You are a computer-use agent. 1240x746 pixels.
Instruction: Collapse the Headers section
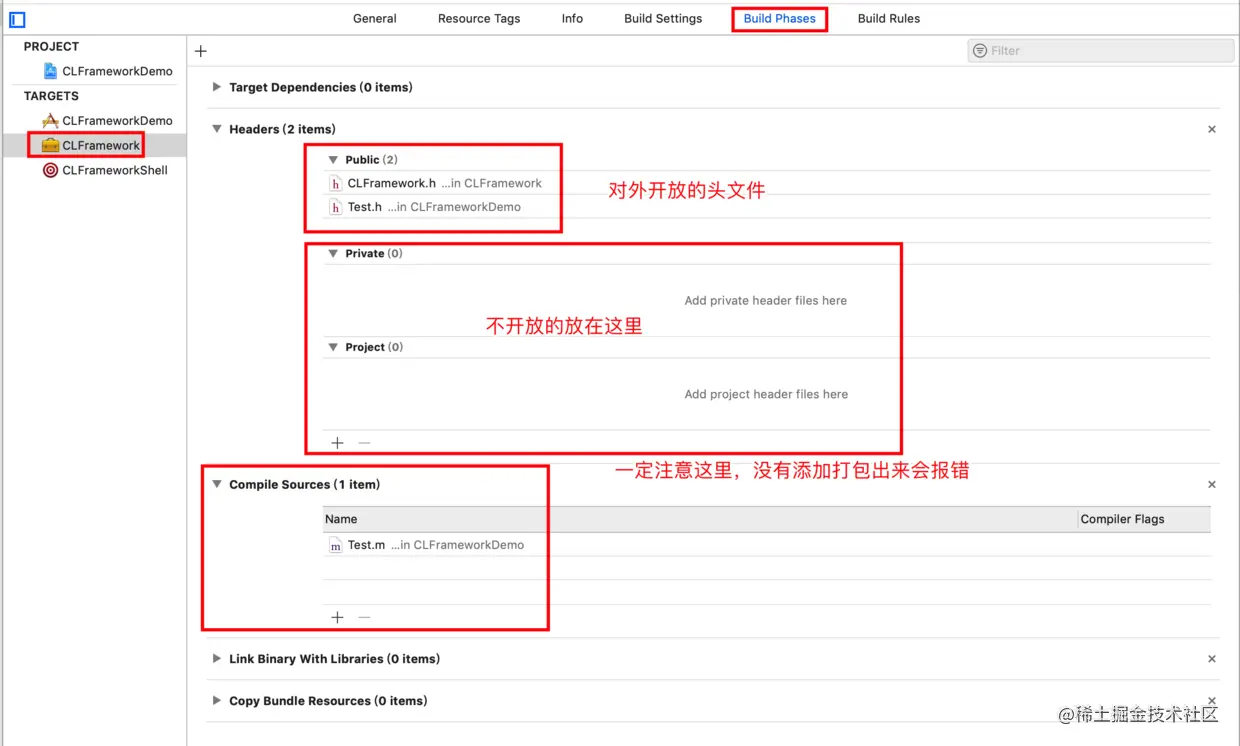[x=216, y=129]
